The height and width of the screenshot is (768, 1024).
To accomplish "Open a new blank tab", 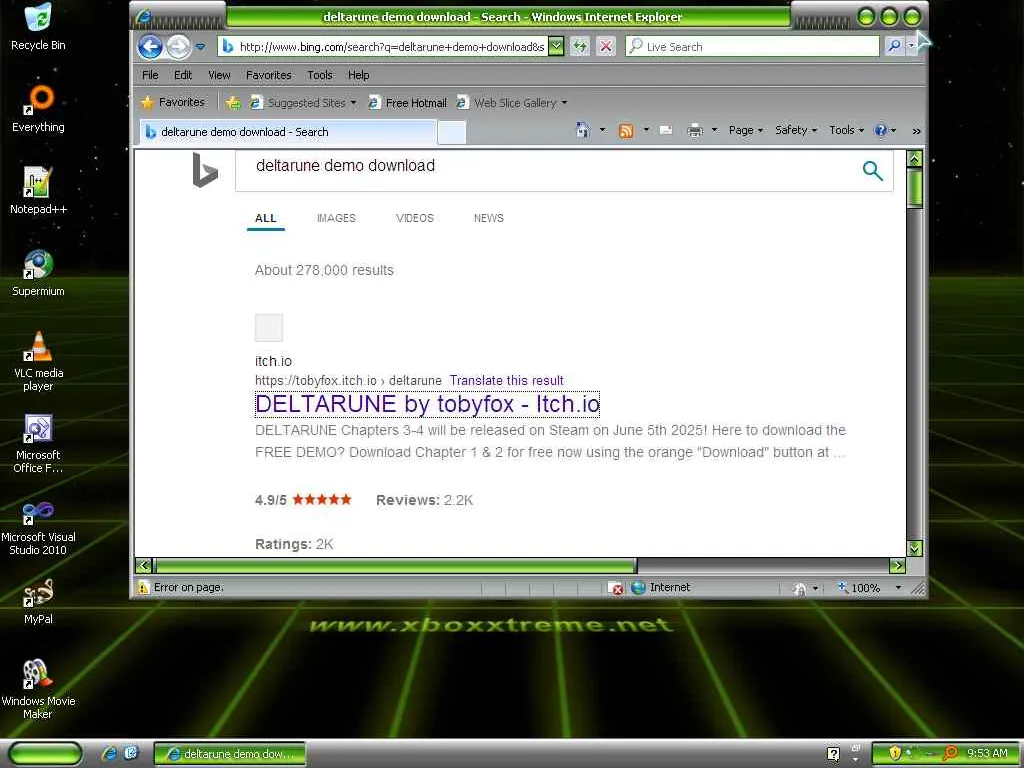I will tap(451, 132).
